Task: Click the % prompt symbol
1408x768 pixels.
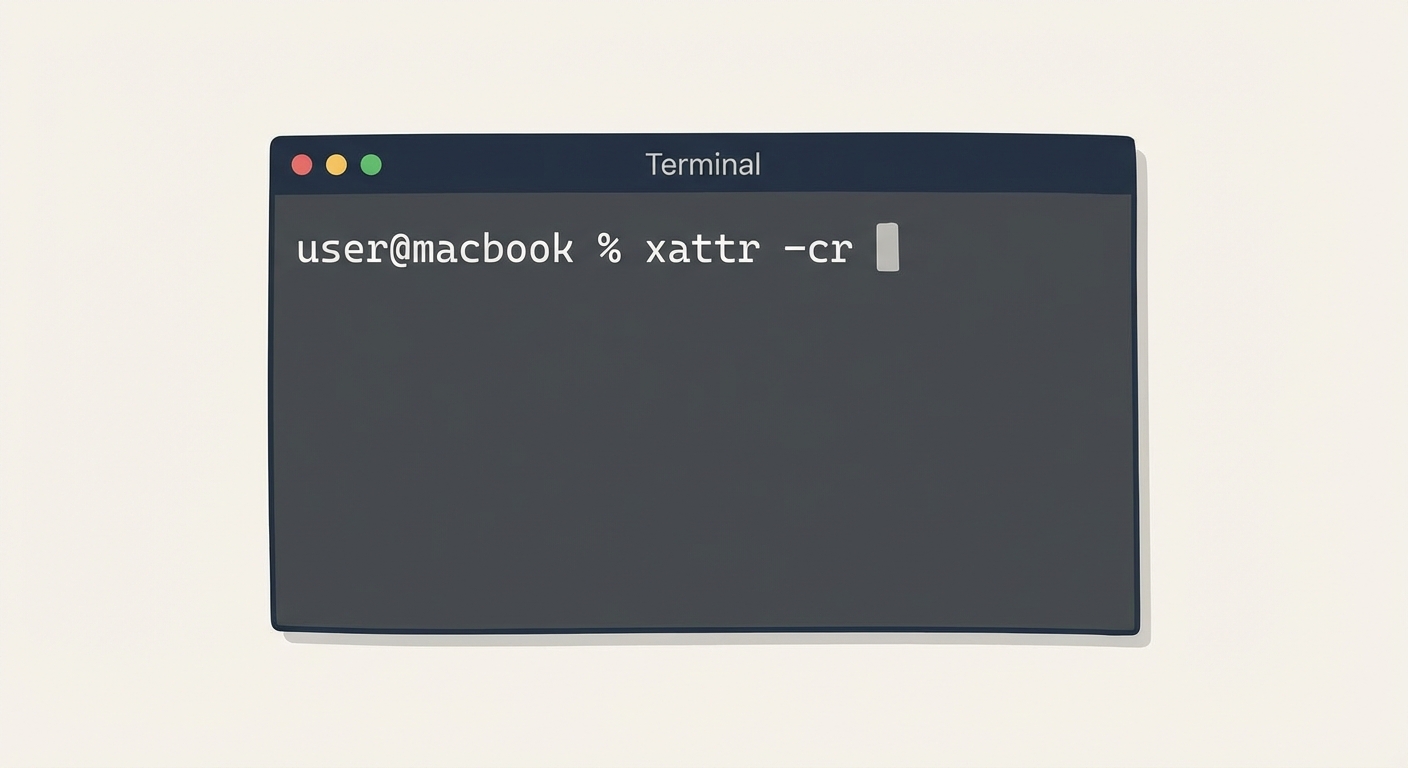Action: (x=609, y=248)
